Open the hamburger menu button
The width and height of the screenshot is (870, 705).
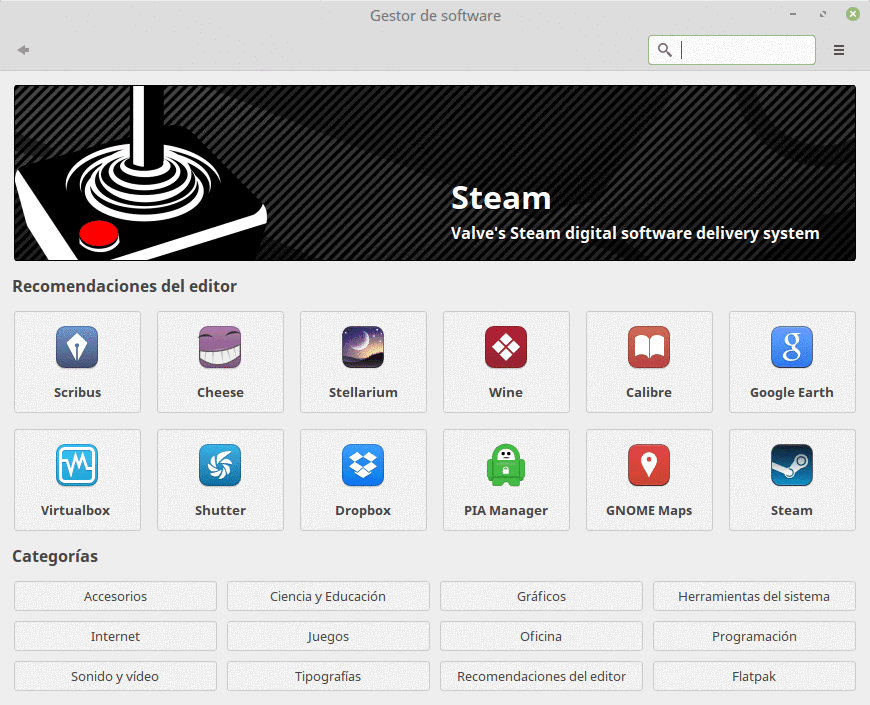click(839, 50)
